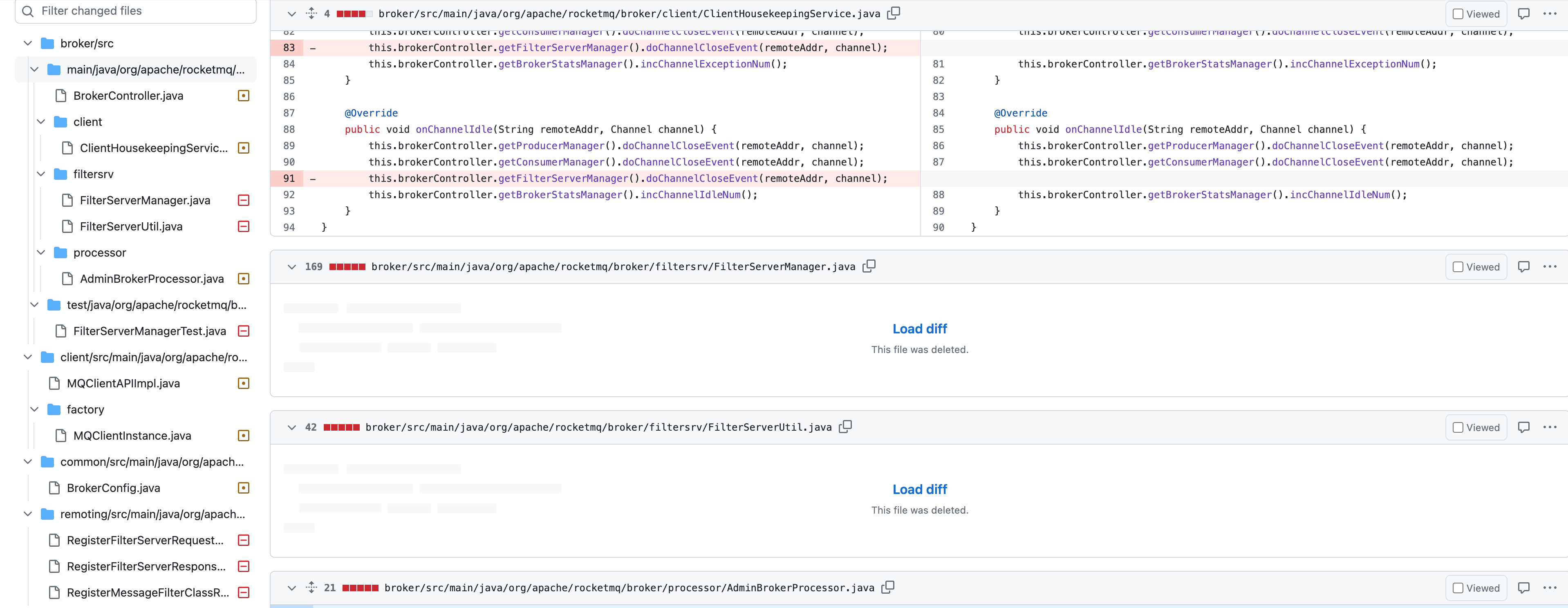Collapse the filtersrv folder in tree
Screen dimensions: 1568x608
coord(41,174)
